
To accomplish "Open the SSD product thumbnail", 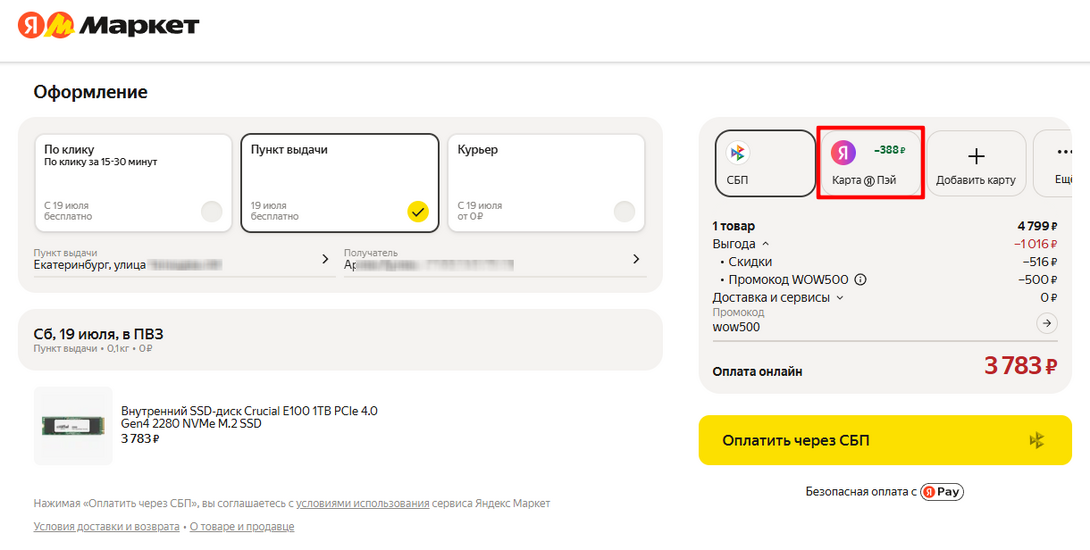I will click(x=73, y=426).
